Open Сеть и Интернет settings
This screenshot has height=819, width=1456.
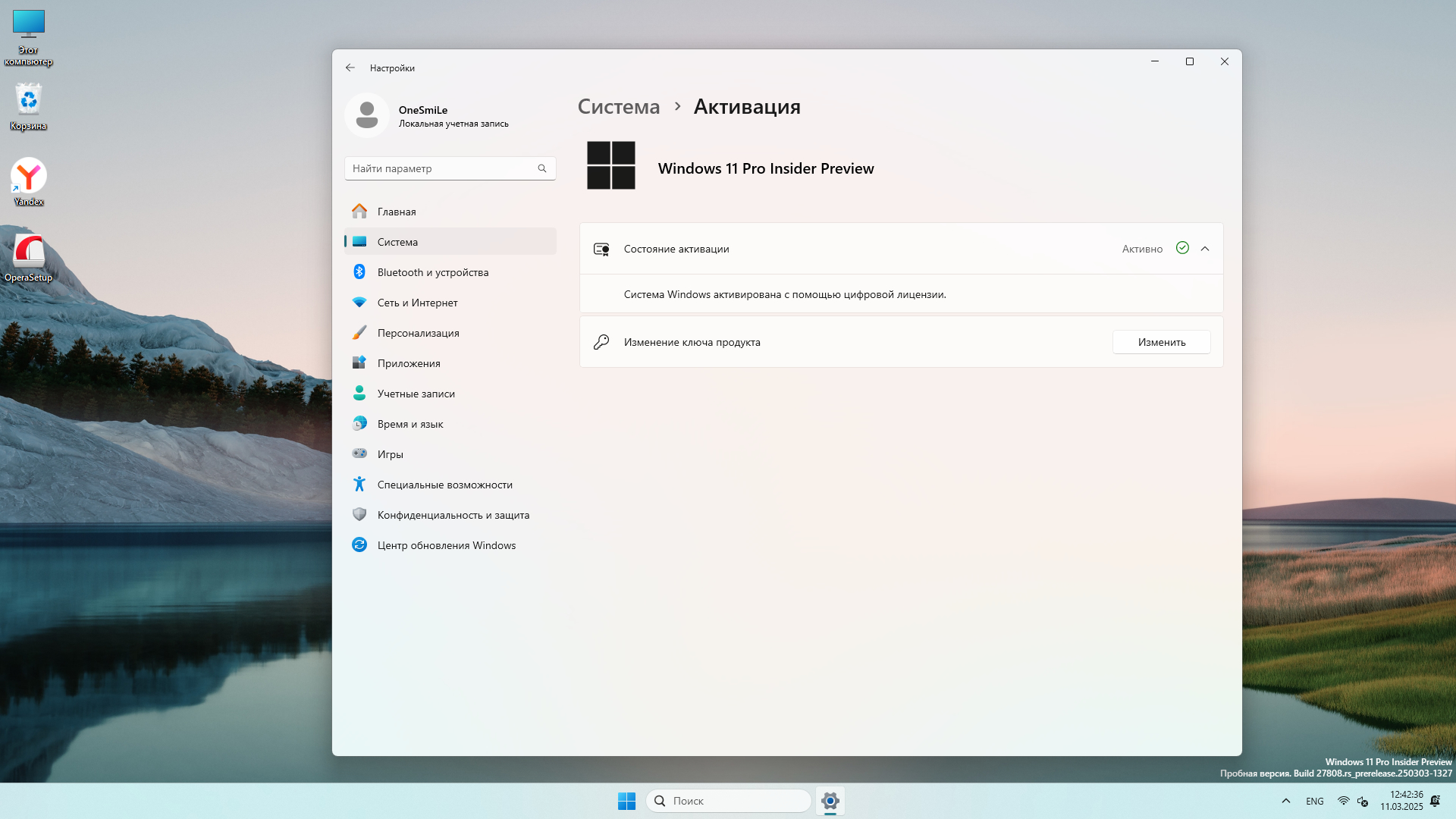417,303
